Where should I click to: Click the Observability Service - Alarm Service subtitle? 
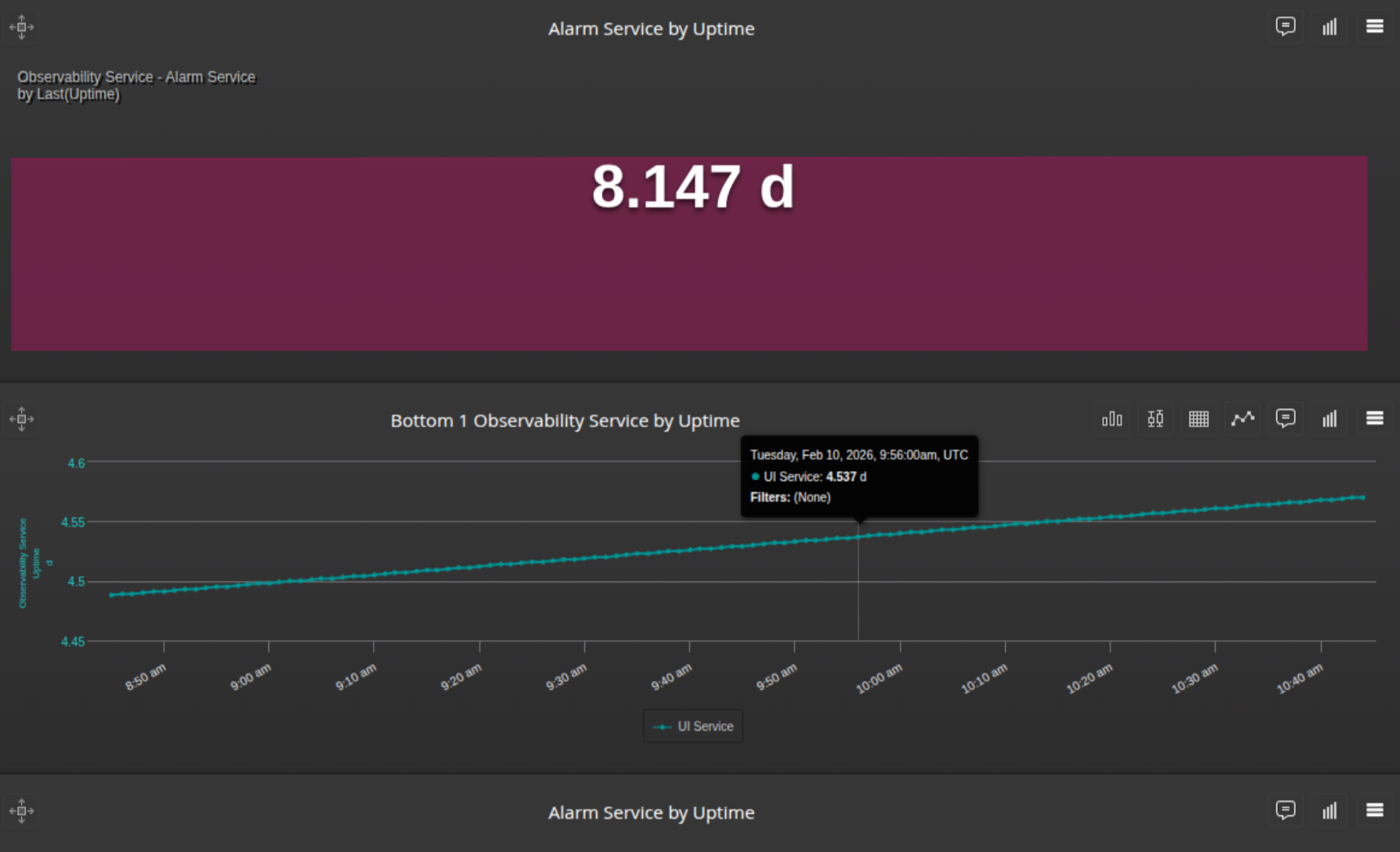(x=135, y=85)
